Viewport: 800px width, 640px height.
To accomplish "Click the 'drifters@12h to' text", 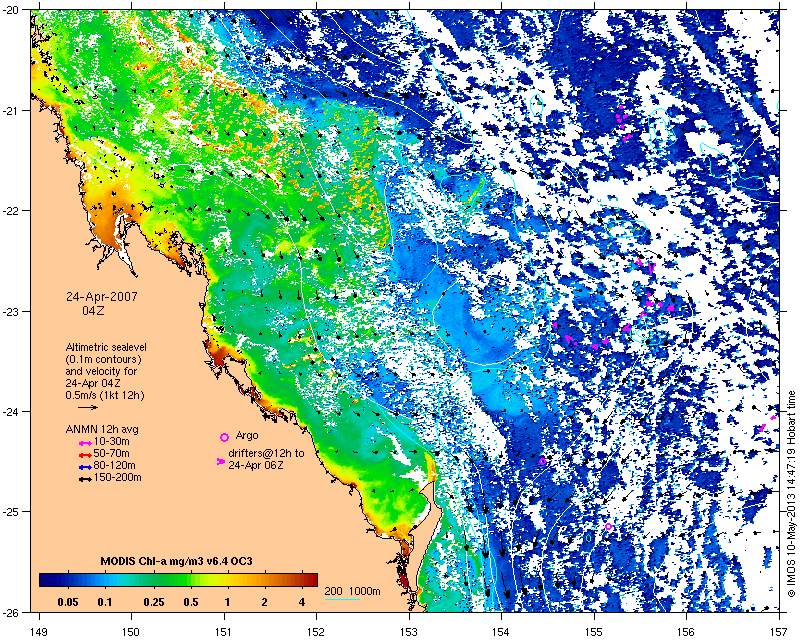I will click(x=266, y=453).
